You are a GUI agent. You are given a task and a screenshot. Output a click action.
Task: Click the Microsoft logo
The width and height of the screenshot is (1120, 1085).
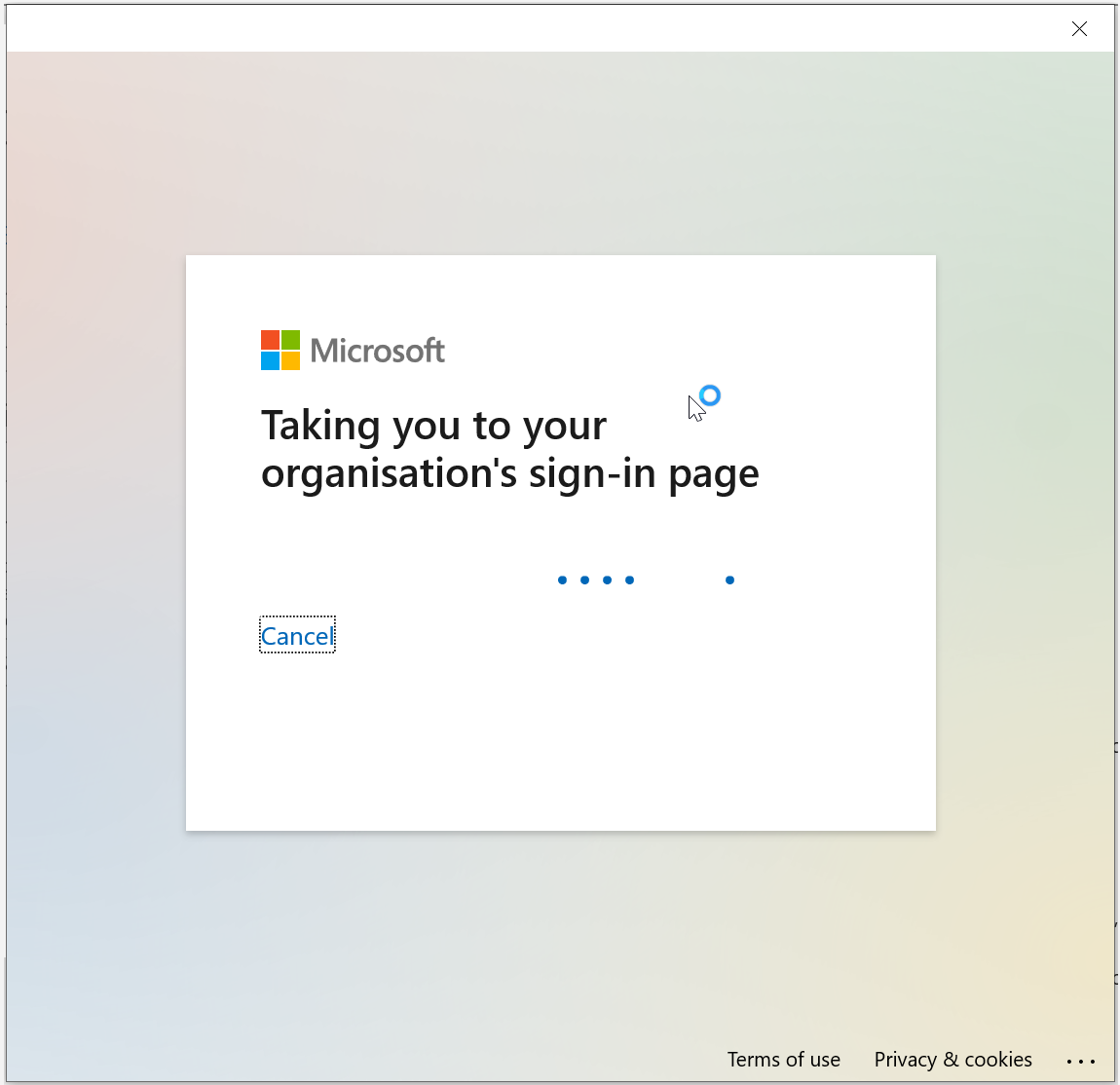[353, 350]
